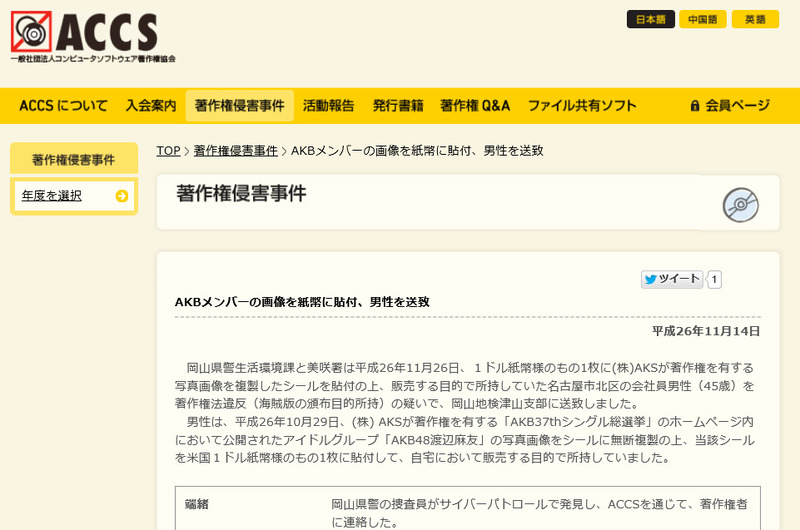Select the 著作権侵害事件 navigation tab

click(239, 106)
